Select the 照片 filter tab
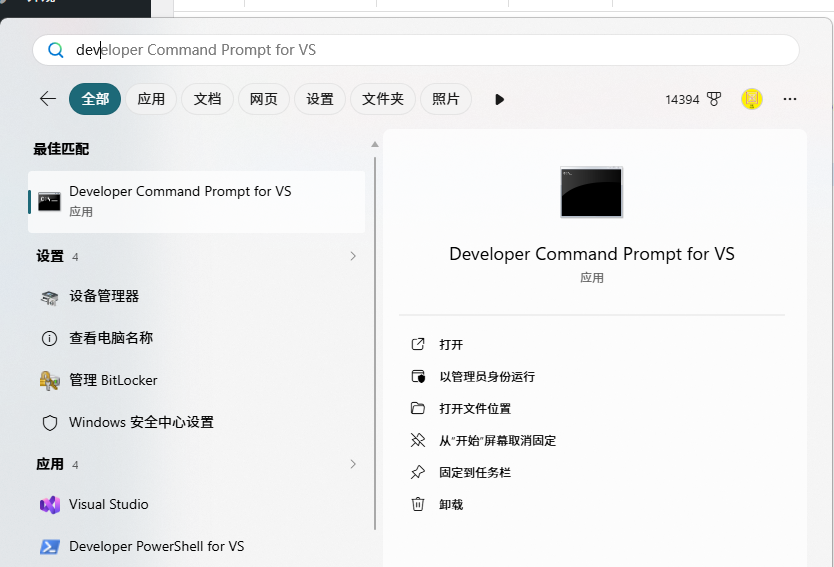This screenshot has height=567, width=834. click(x=446, y=99)
